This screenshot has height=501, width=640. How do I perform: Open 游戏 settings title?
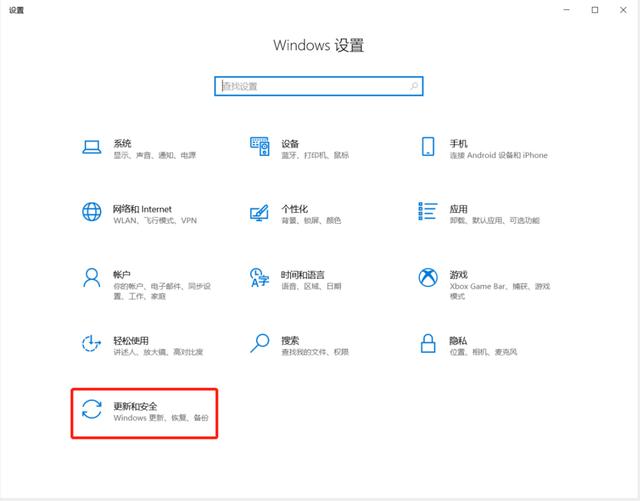click(x=458, y=275)
